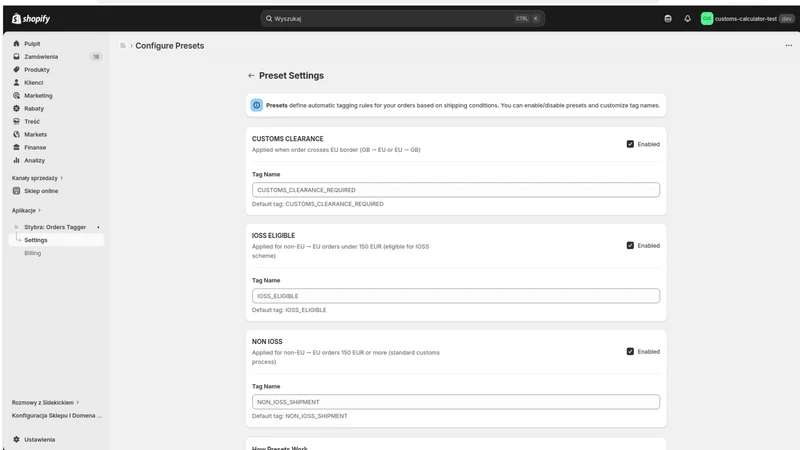Viewport: 800px width, 450px height.
Task: Click the Ustawienia gear icon
Action: 16,439
